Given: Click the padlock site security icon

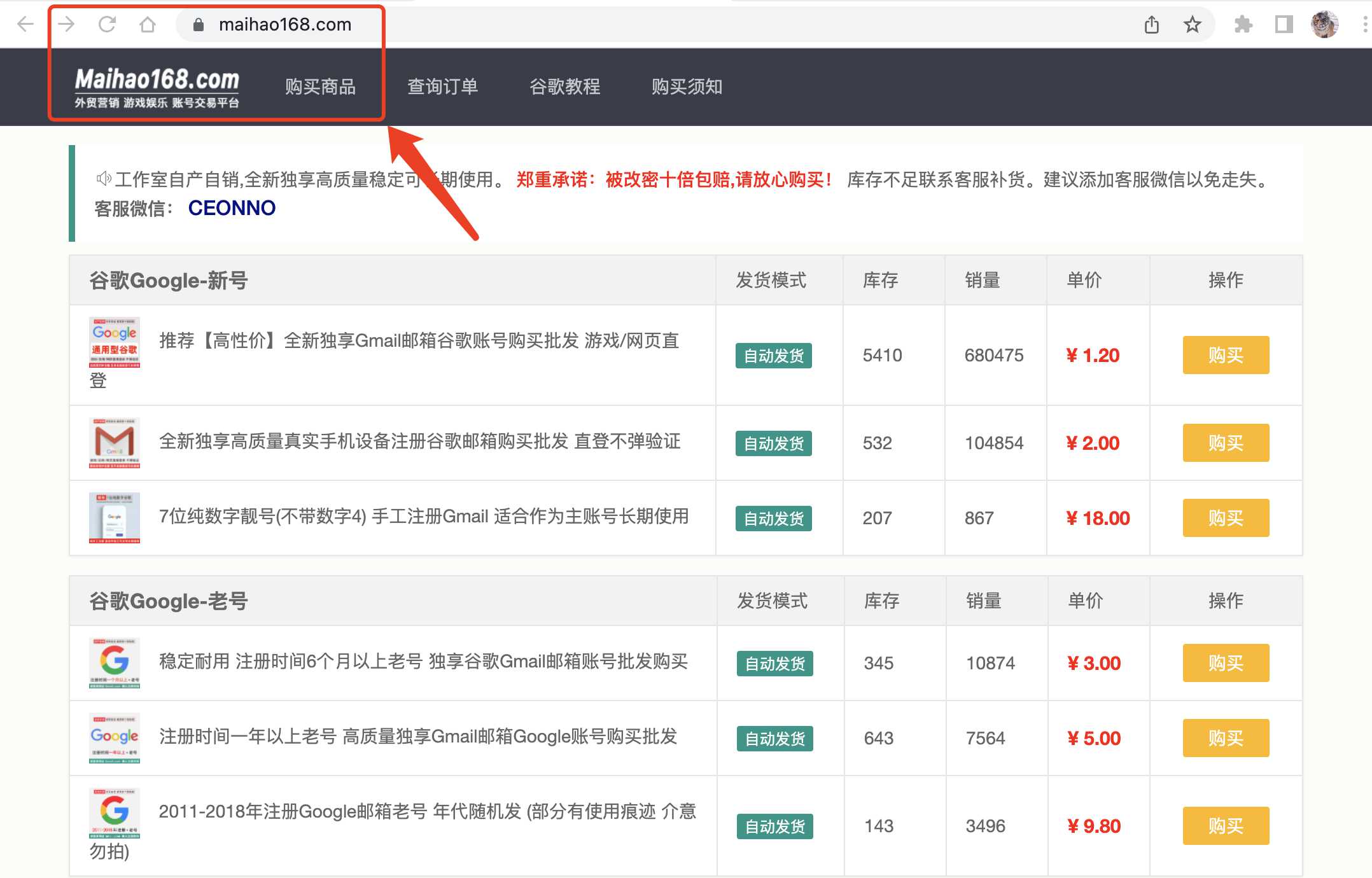Looking at the screenshot, I should tap(199, 24).
